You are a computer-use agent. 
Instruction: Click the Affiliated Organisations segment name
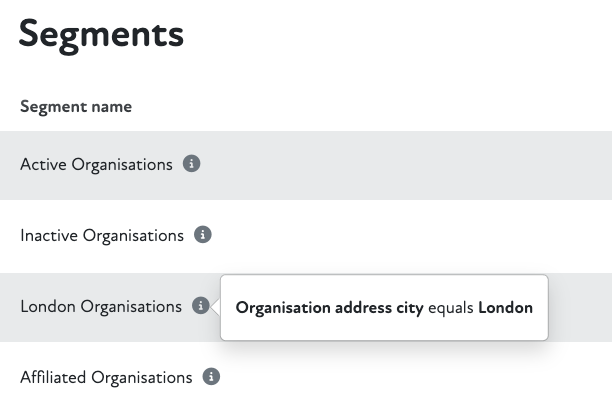coord(106,378)
